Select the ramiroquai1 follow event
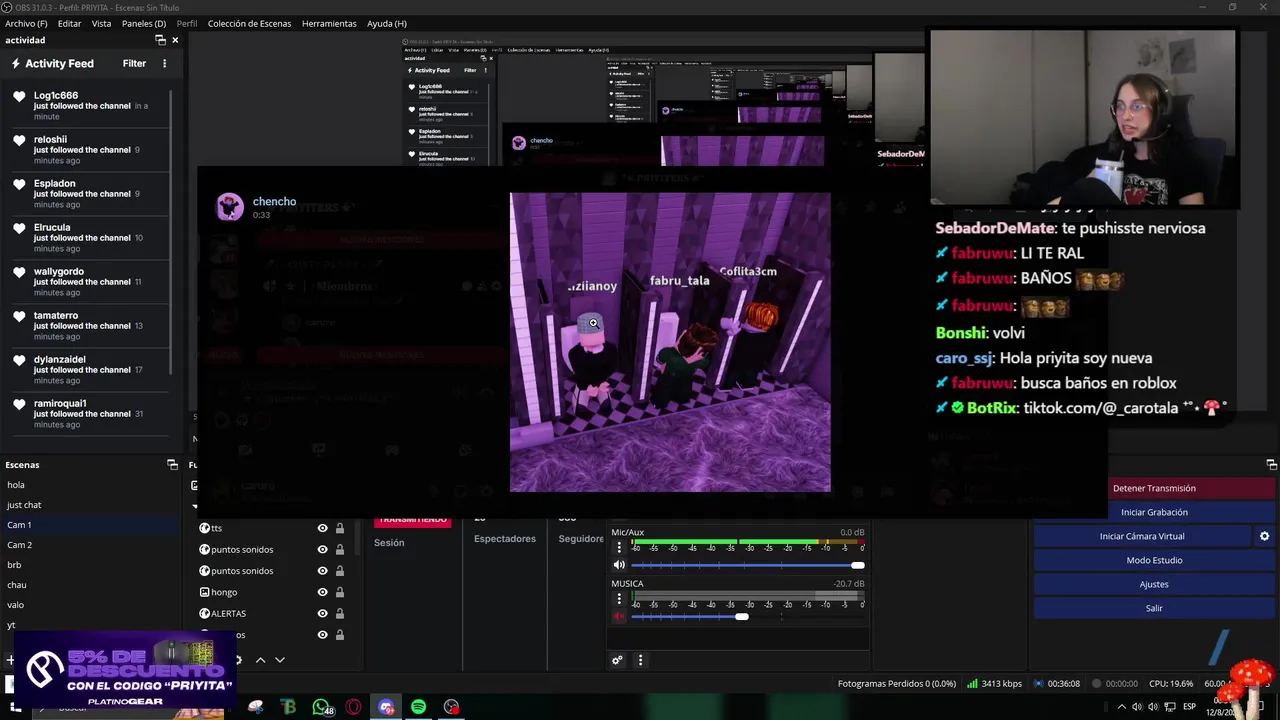This screenshot has width=1280, height=720. tap(88, 414)
